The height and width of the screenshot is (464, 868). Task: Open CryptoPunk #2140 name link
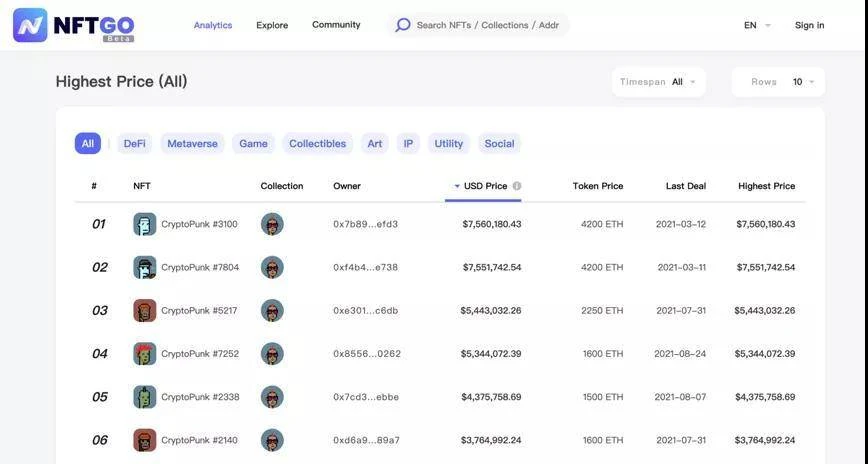199,440
